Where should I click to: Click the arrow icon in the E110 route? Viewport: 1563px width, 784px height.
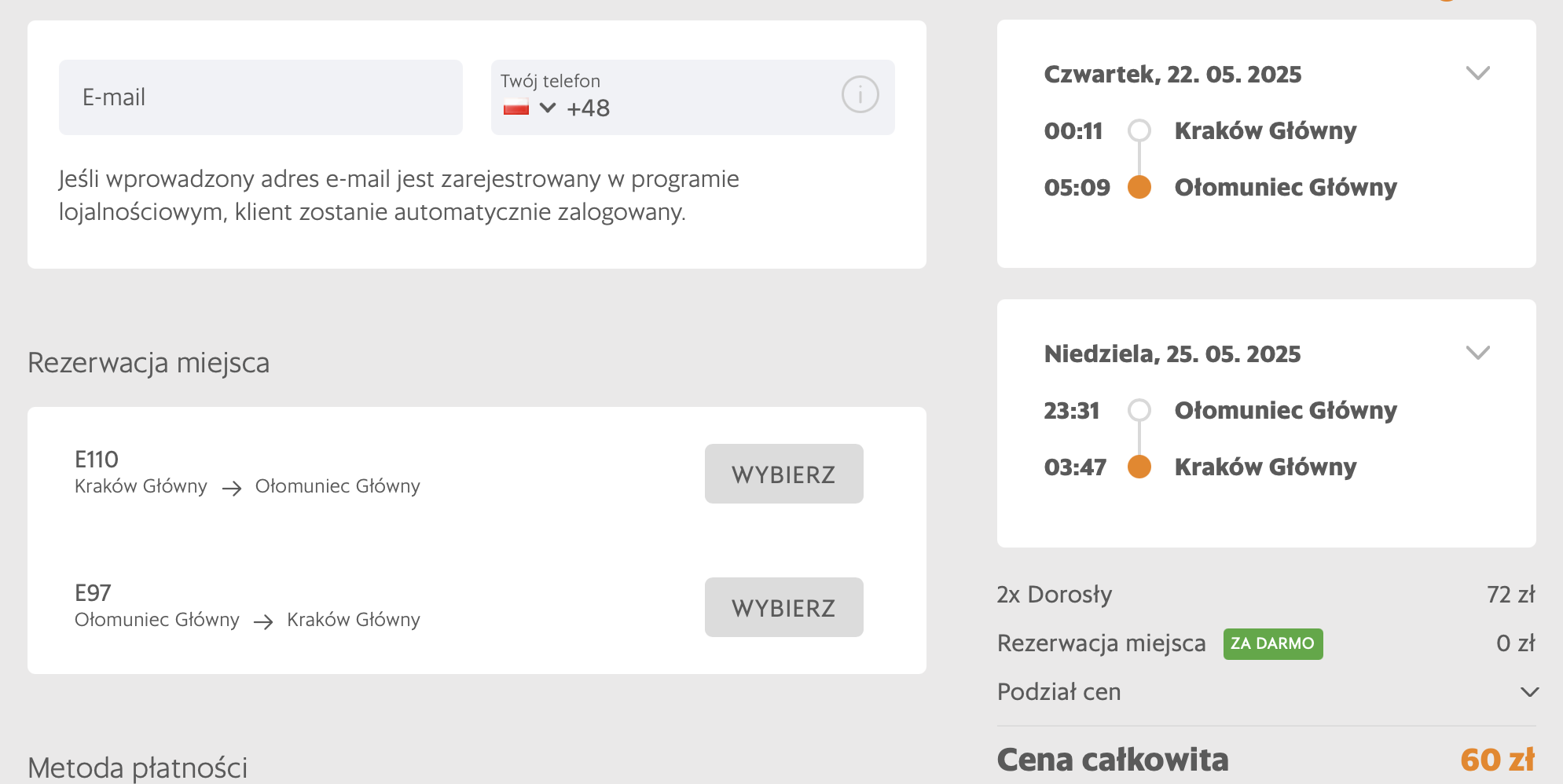point(231,489)
